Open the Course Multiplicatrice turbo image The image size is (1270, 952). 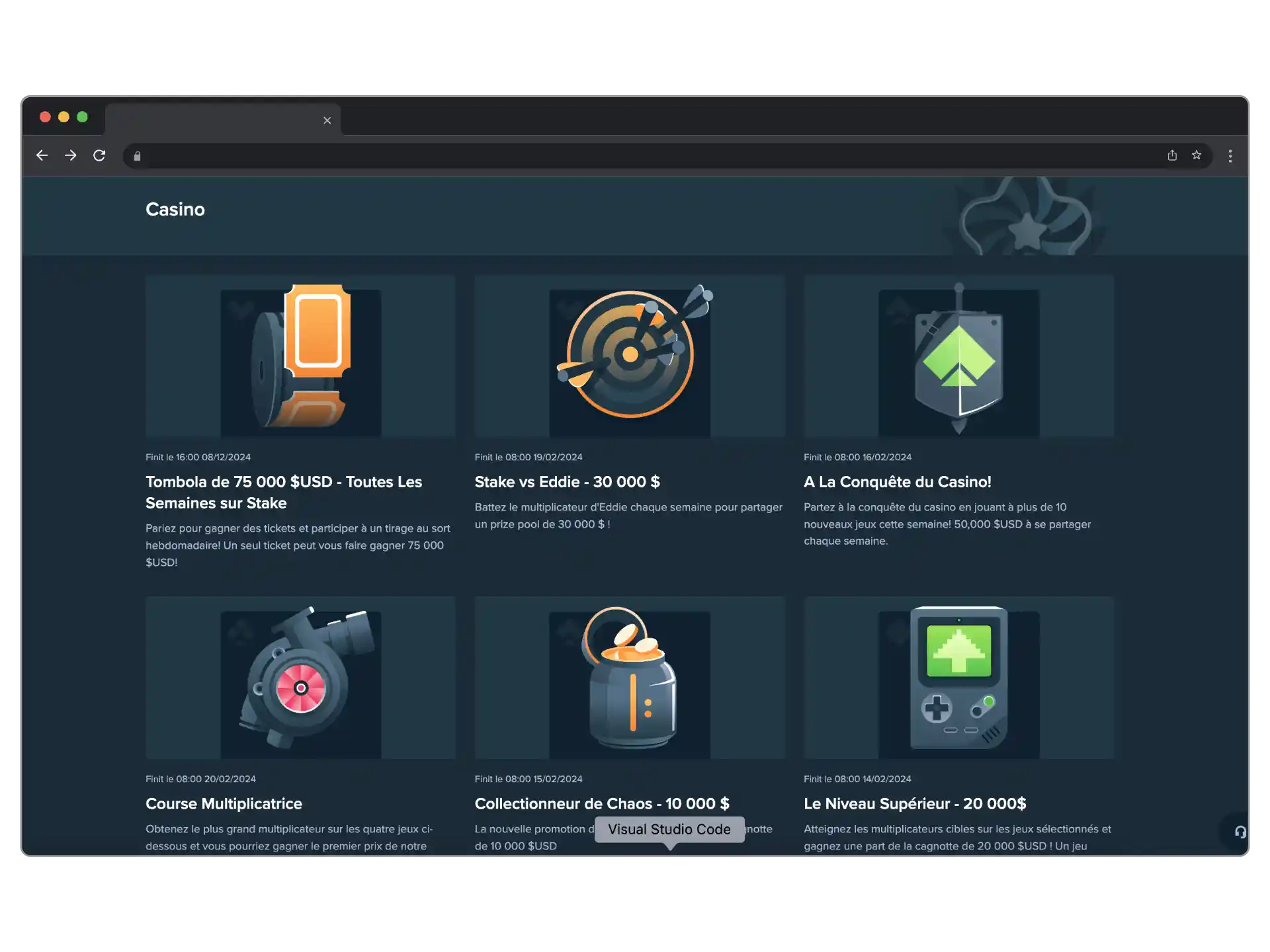(300, 678)
